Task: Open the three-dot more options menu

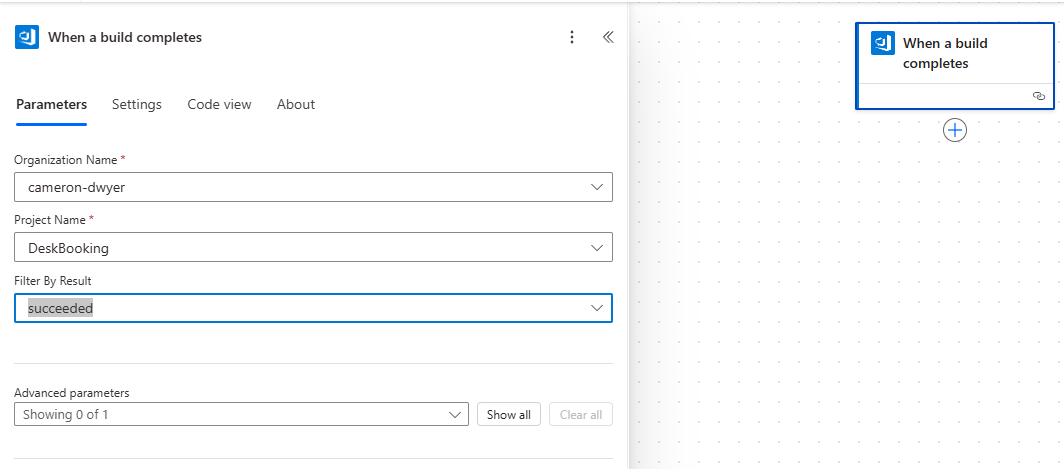Action: pyautogui.click(x=572, y=37)
